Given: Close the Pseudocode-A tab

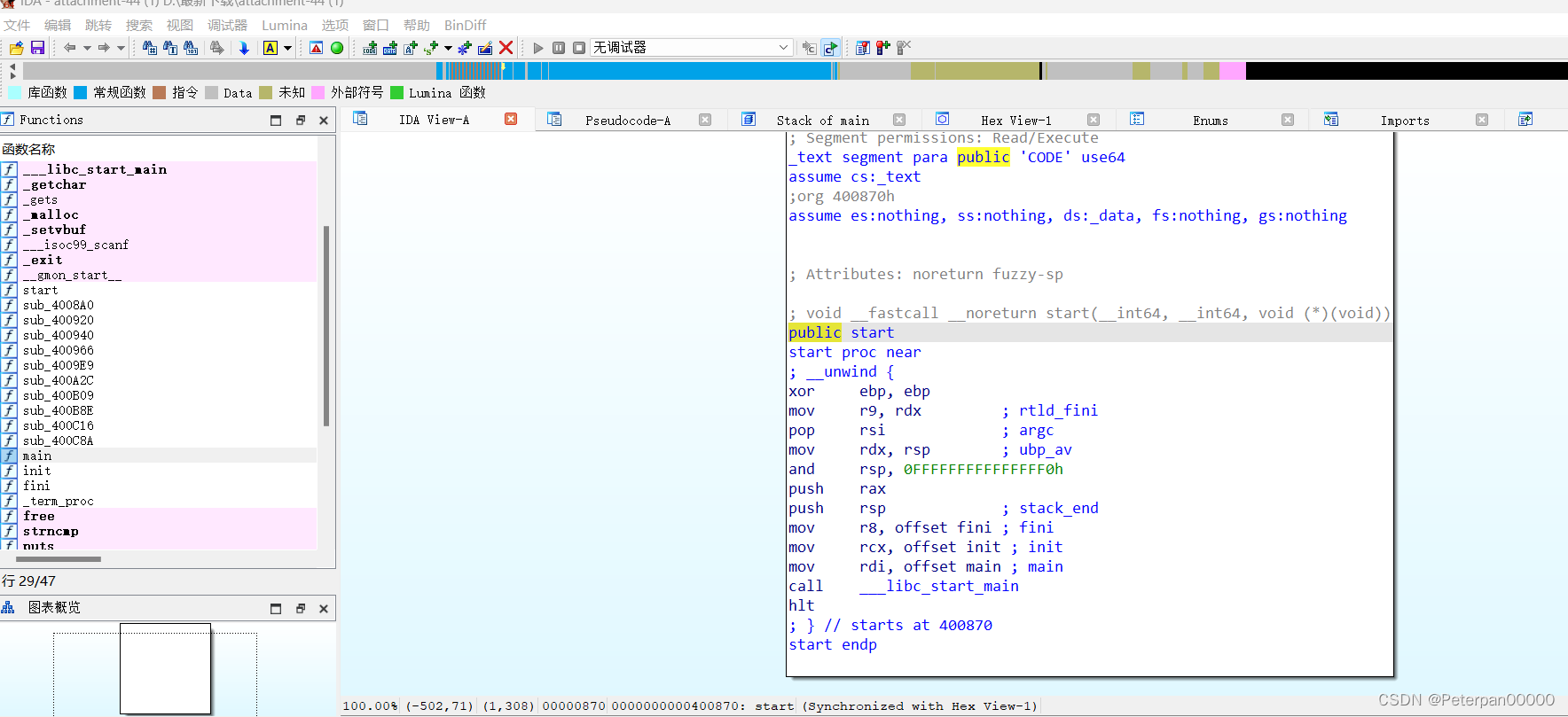Looking at the screenshot, I should coord(705,120).
